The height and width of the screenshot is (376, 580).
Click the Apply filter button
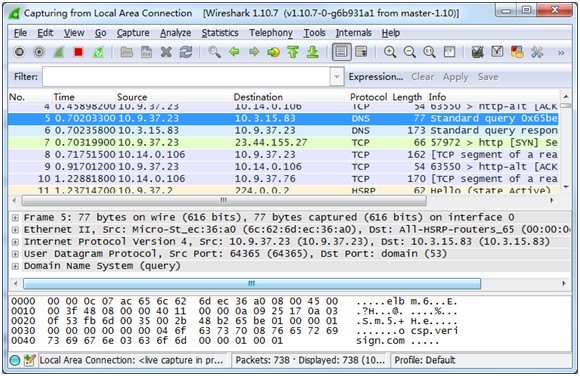tap(456, 77)
